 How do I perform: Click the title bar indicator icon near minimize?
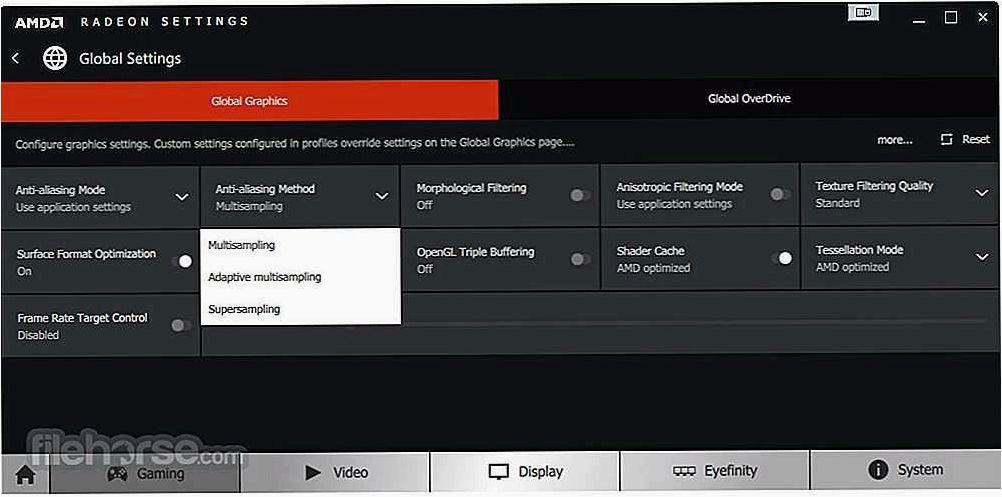(x=863, y=13)
